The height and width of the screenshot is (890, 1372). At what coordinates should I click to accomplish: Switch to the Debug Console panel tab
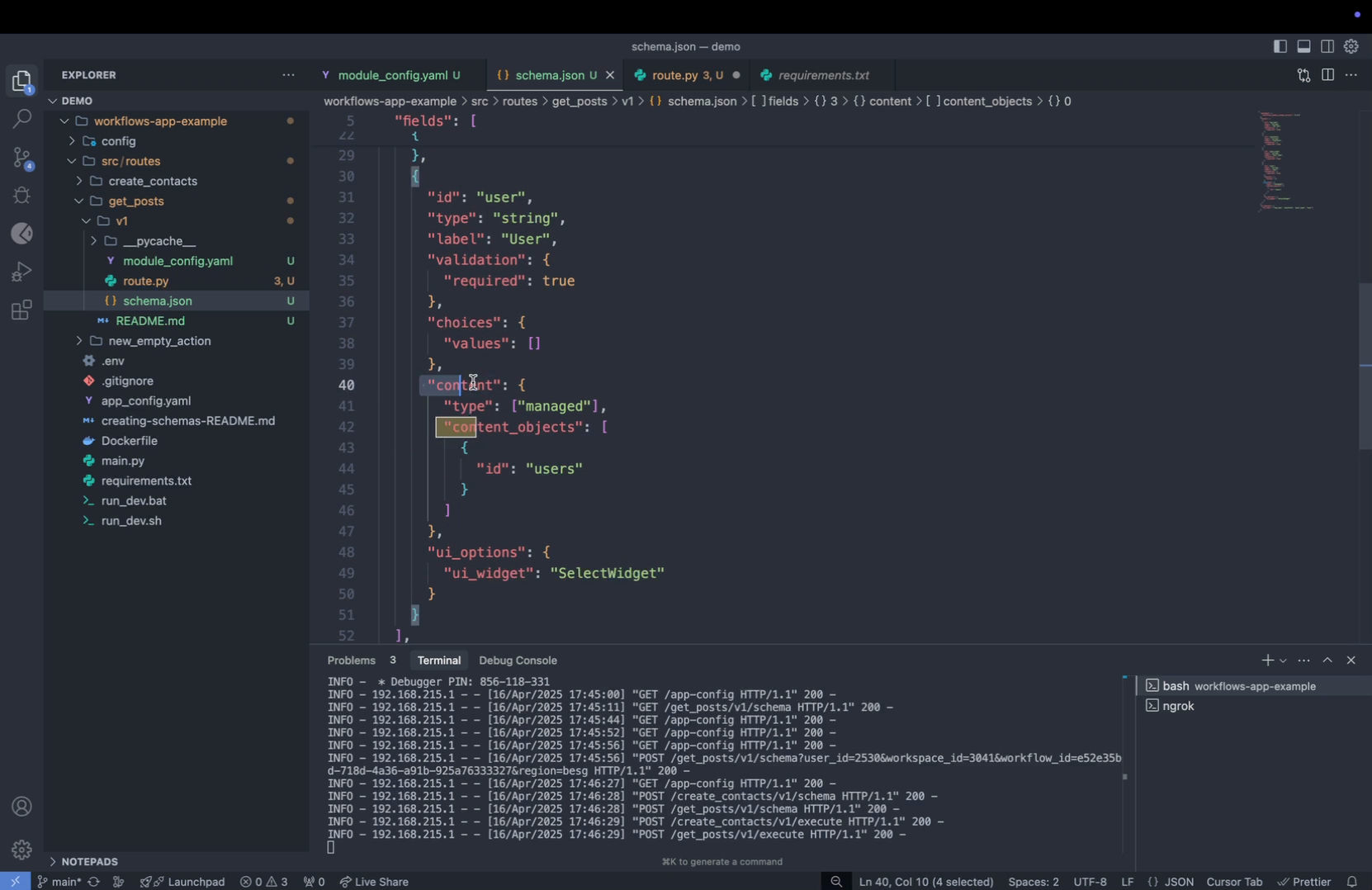click(518, 660)
